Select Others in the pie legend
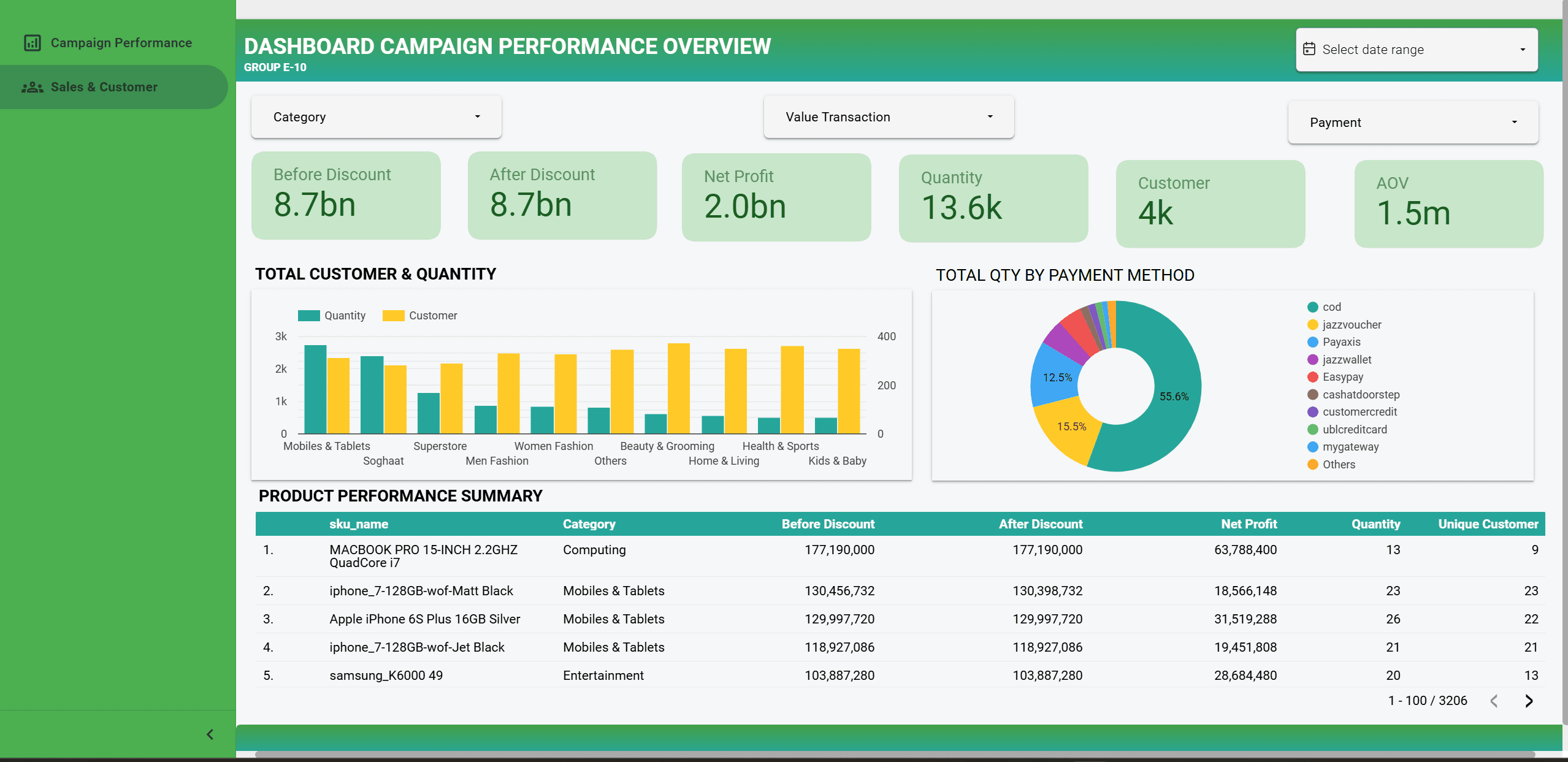 (x=1331, y=465)
